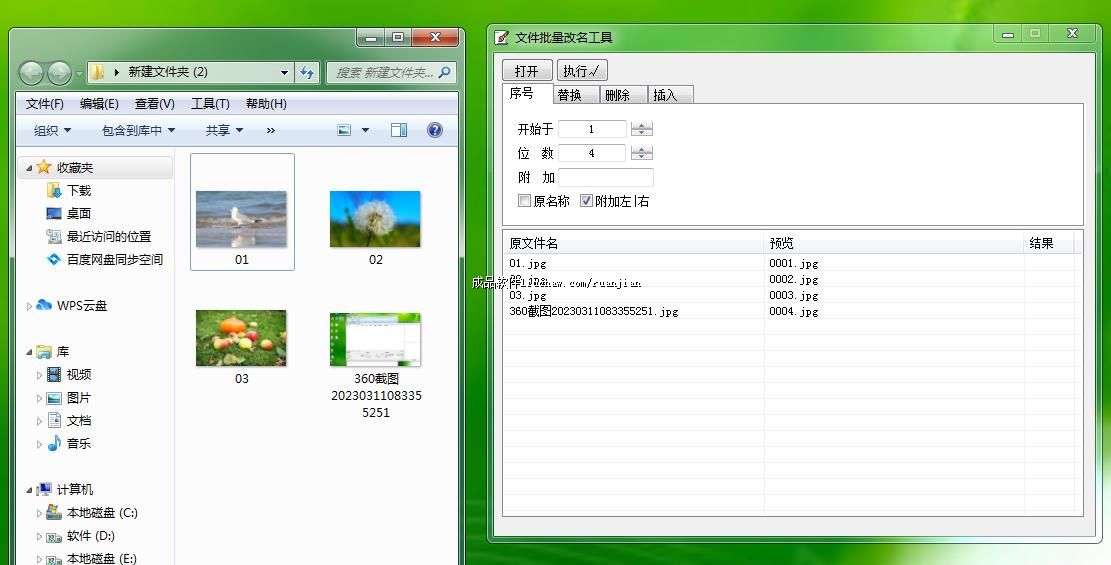This screenshot has width=1111, height=565.
Task: Expand the 图片 library node
Action: [39, 398]
